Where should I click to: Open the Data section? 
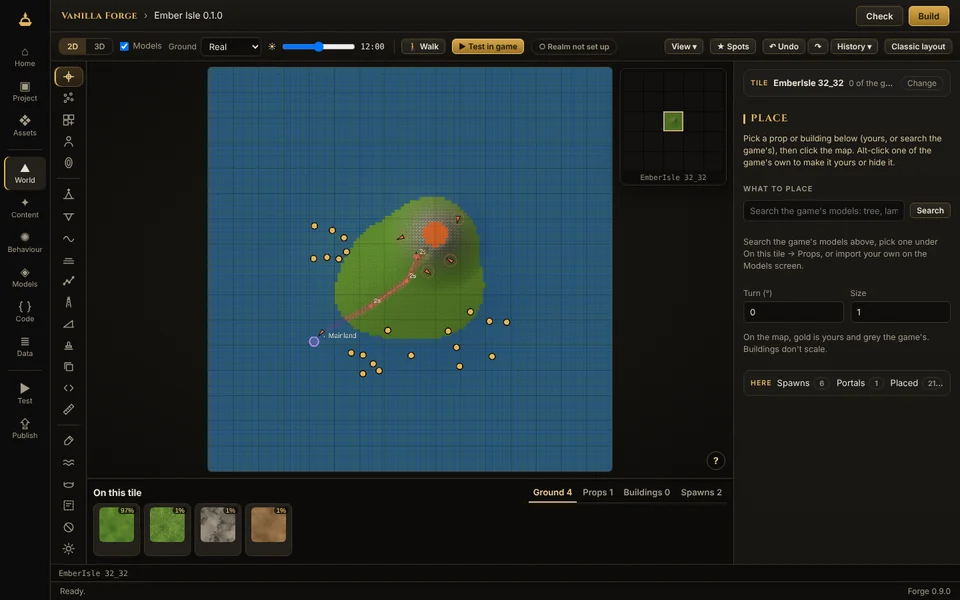point(25,347)
